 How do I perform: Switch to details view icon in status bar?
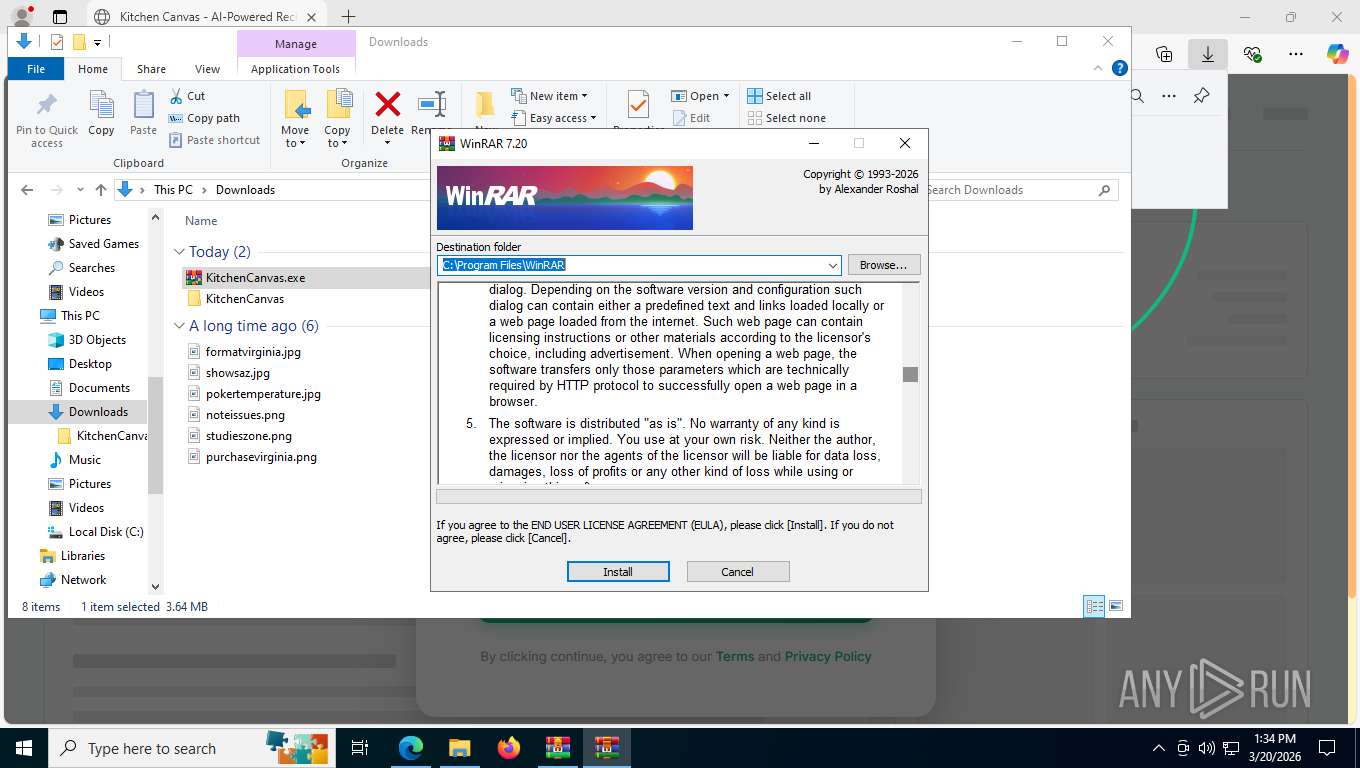(x=1094, y=606)
